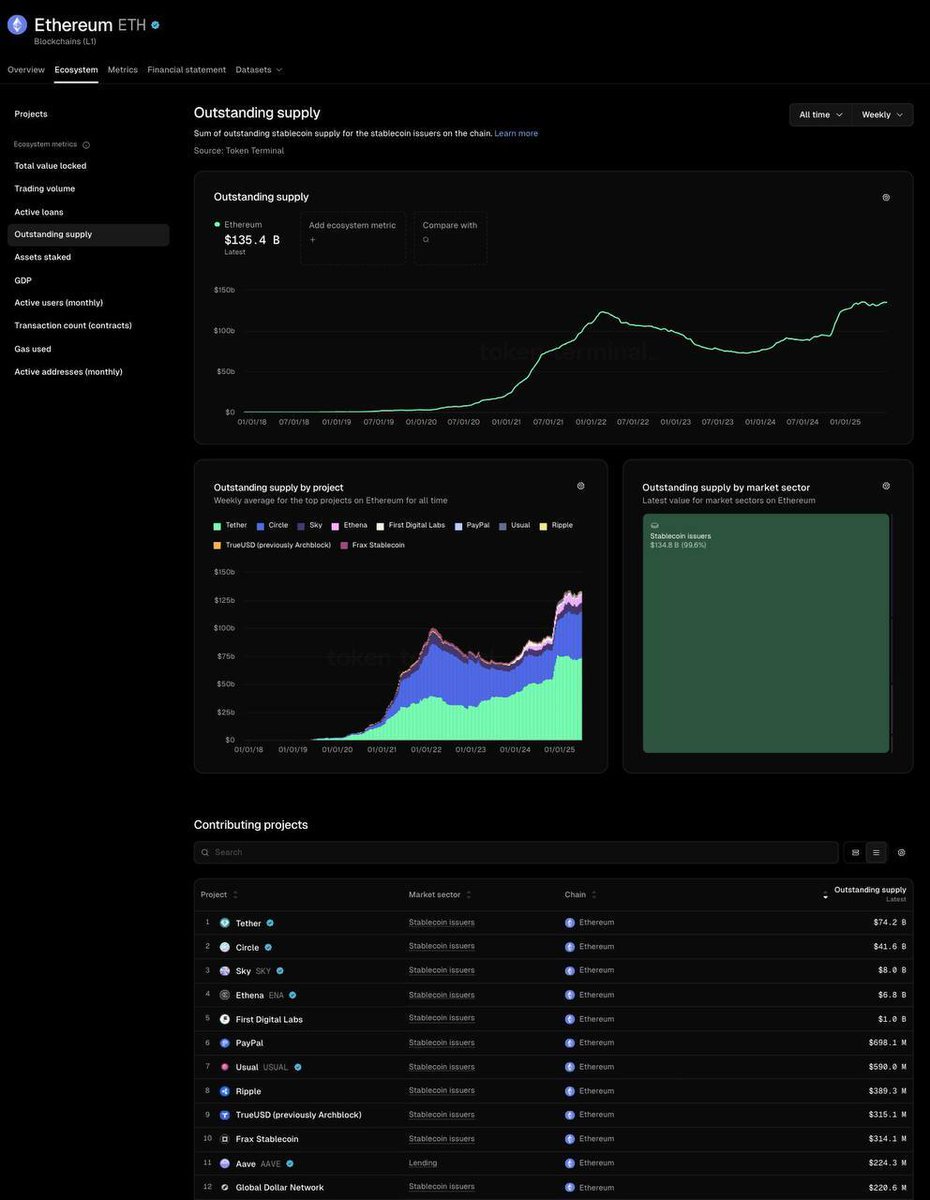This screenshot has width=930, height=1200.
Task: Click the magnifier icon in the search box
Action: pos(205,852)
